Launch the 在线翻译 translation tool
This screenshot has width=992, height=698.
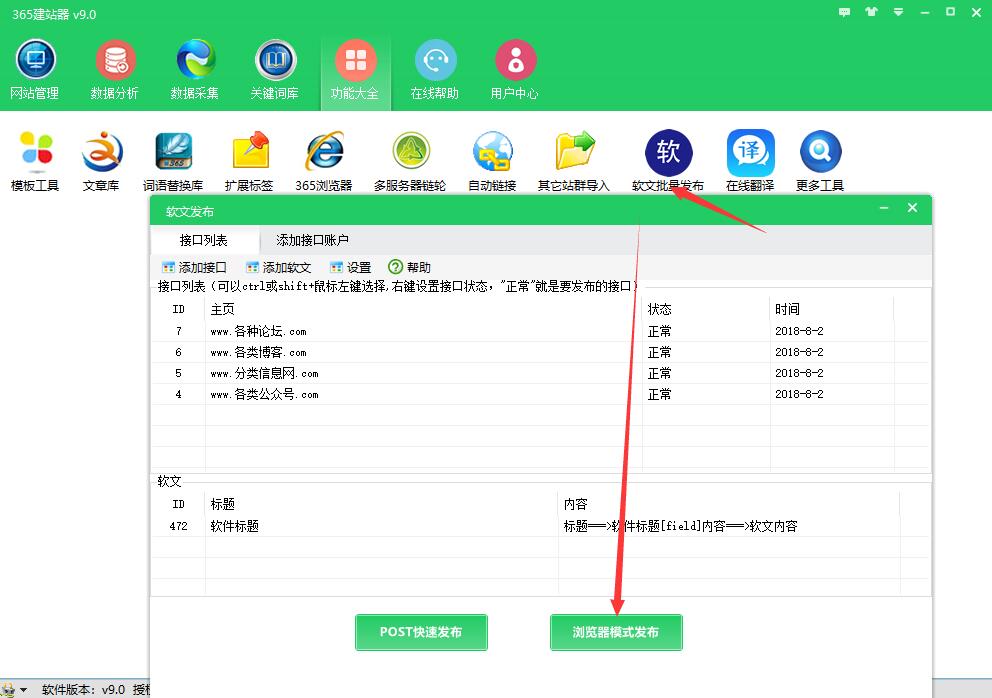(x=750, y=161)
